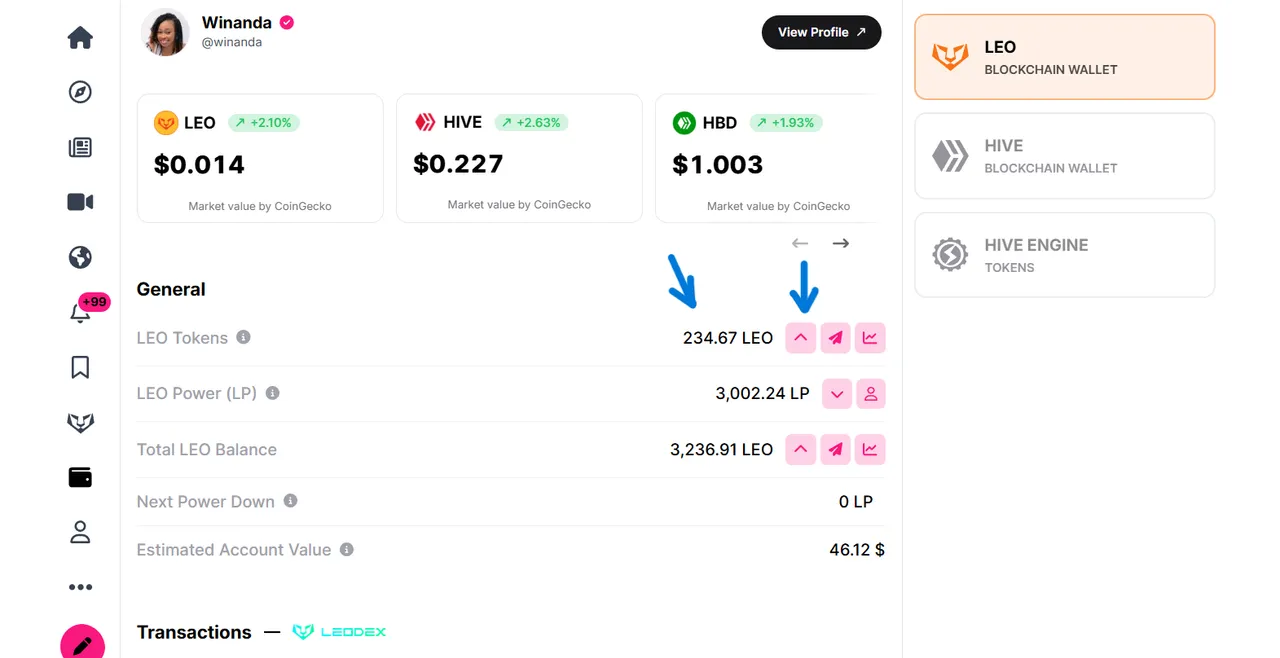Select the HIVE Blockchain Wallet tab
The height and width of the screenshot is (658, 1280).
pyautogui.click(x=1065, y=156)
